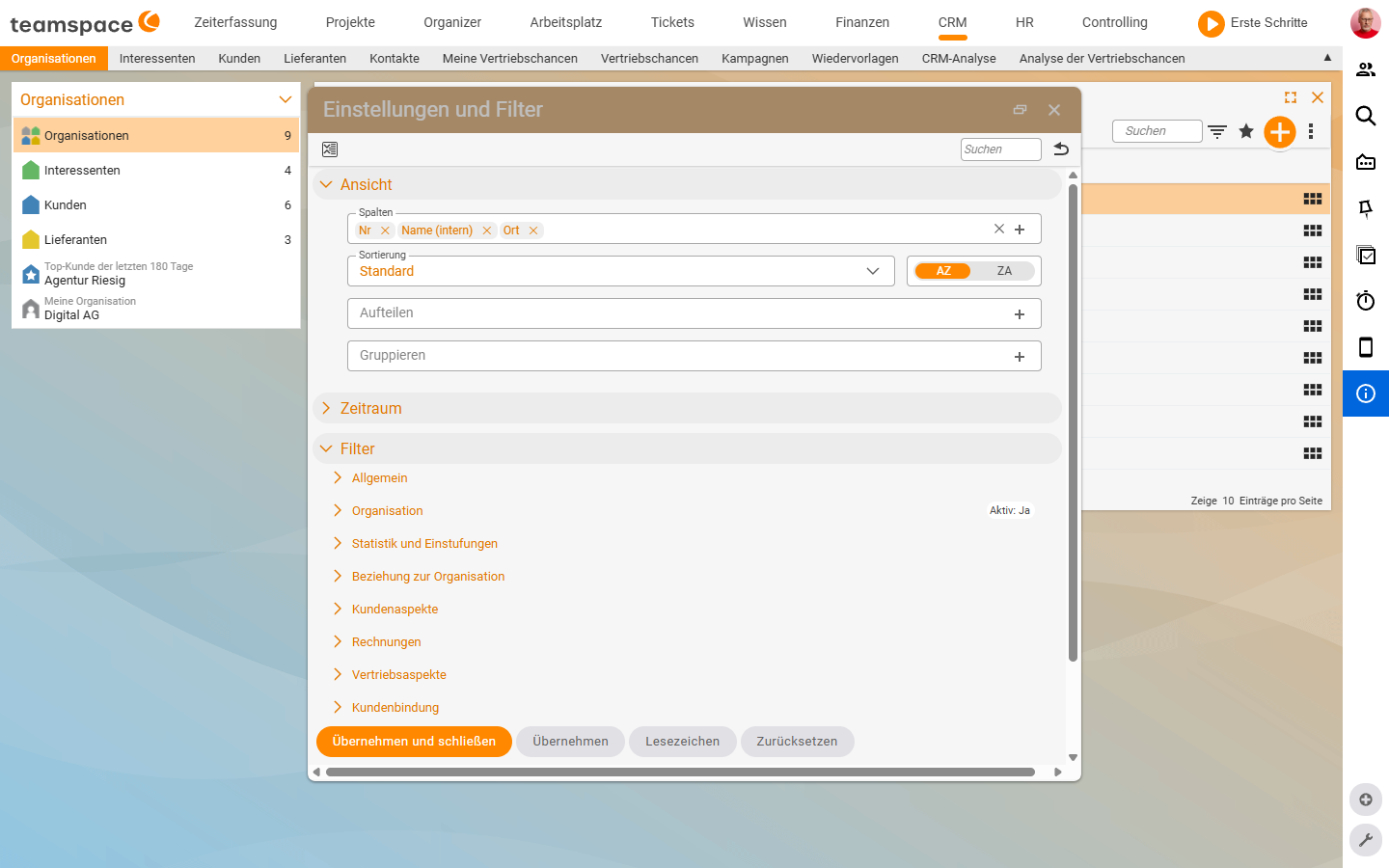Open the folder icon in right sidebar
The height and width of the screenshot is (868, 1389).
pos(1366,162)
